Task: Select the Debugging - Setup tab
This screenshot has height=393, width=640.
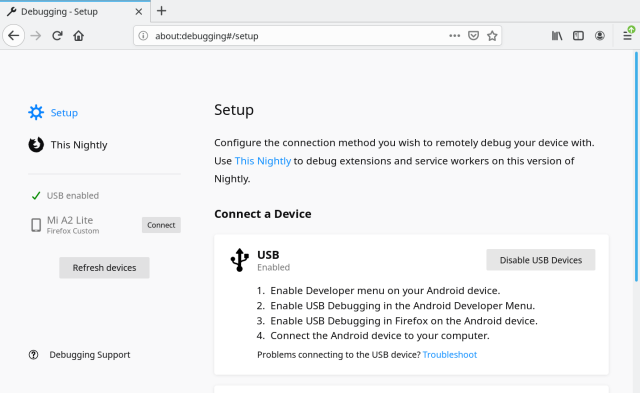Action: click(x=75, y=11)
